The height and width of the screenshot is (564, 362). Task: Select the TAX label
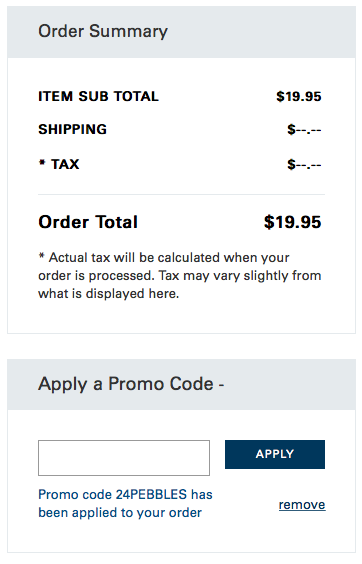pos(65,164)
